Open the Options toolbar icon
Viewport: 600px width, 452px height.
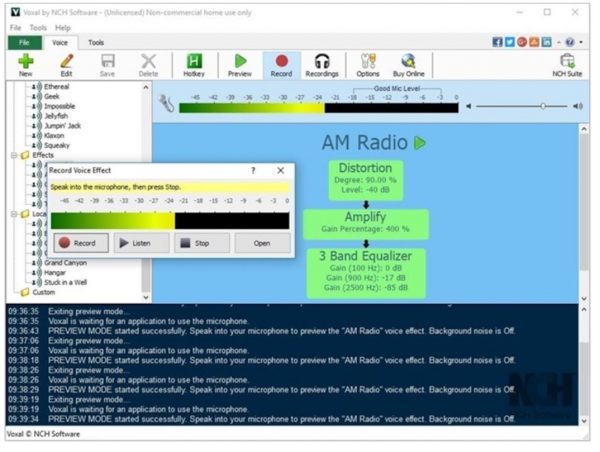[367, 65]
